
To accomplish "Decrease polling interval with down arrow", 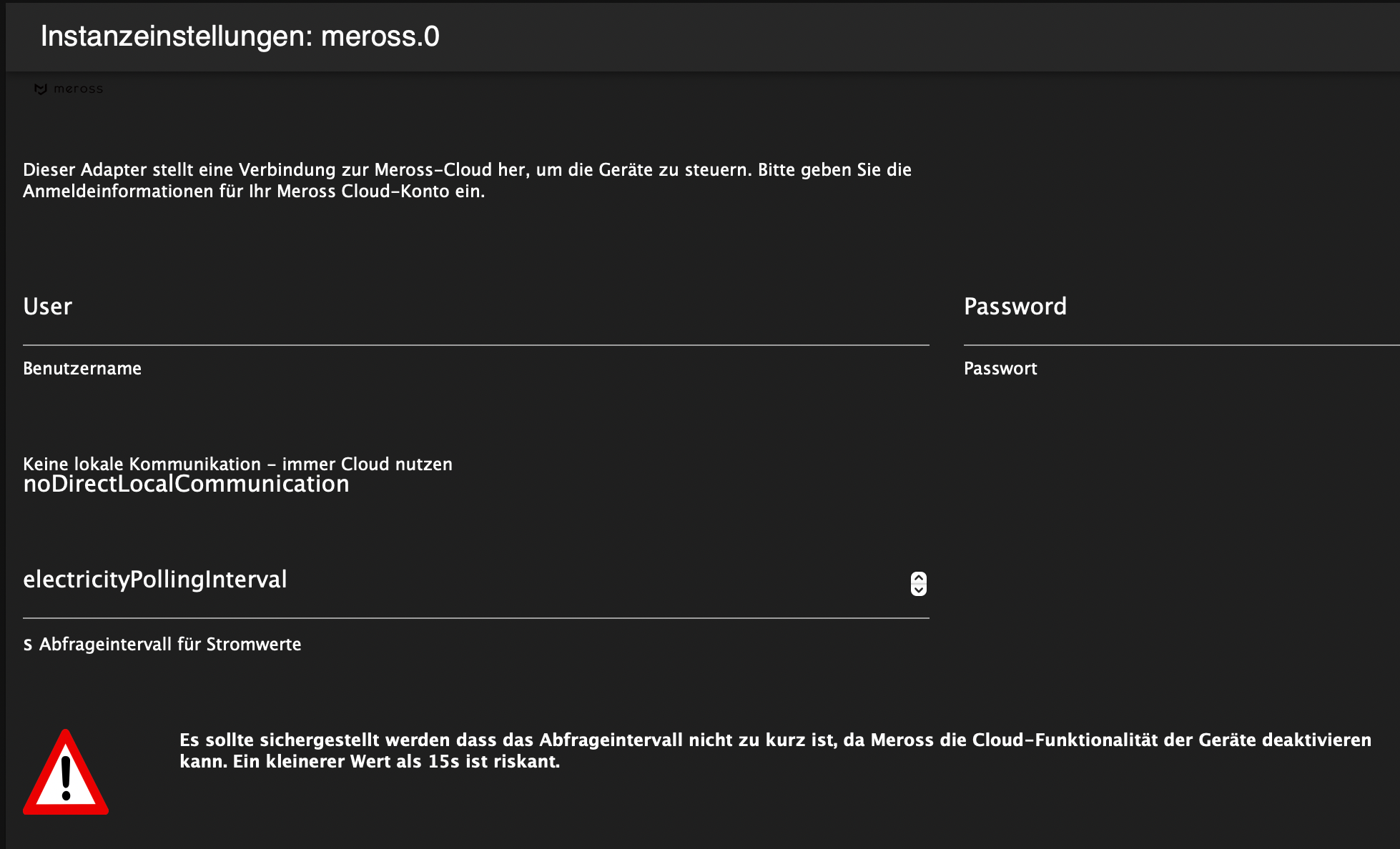I will pyautogui.click(x=919, y=590).
